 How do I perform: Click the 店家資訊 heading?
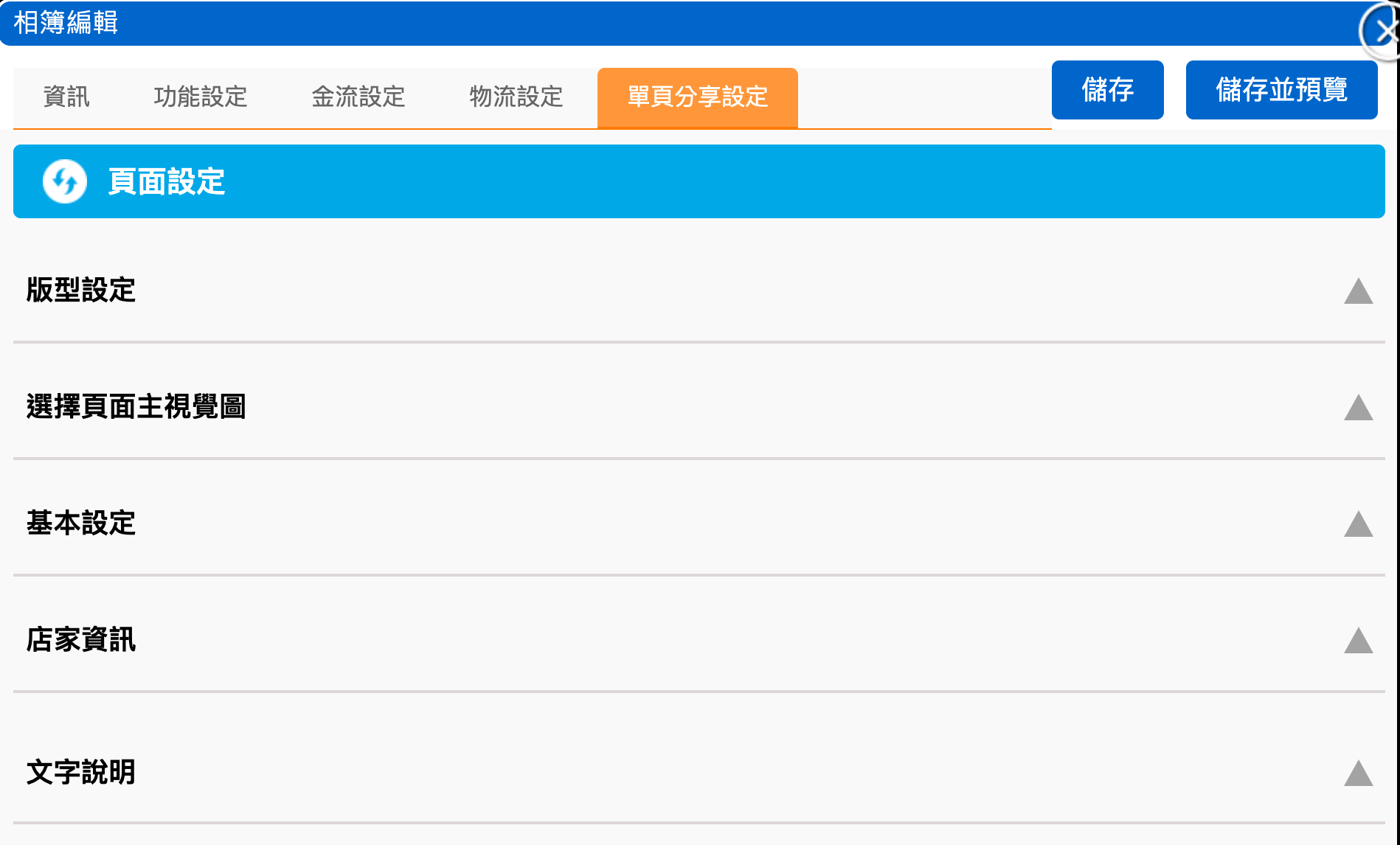click(x=81, y=639)
